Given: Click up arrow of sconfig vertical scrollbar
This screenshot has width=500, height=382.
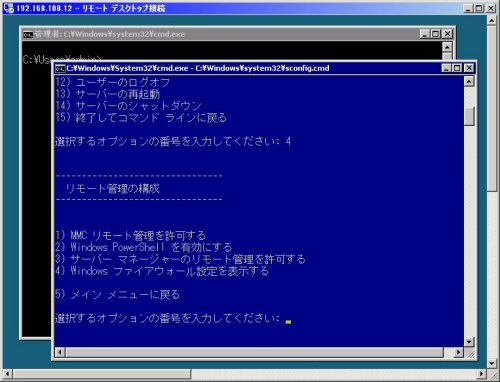Looking at the screenshot, I should [x=469, y=81].
